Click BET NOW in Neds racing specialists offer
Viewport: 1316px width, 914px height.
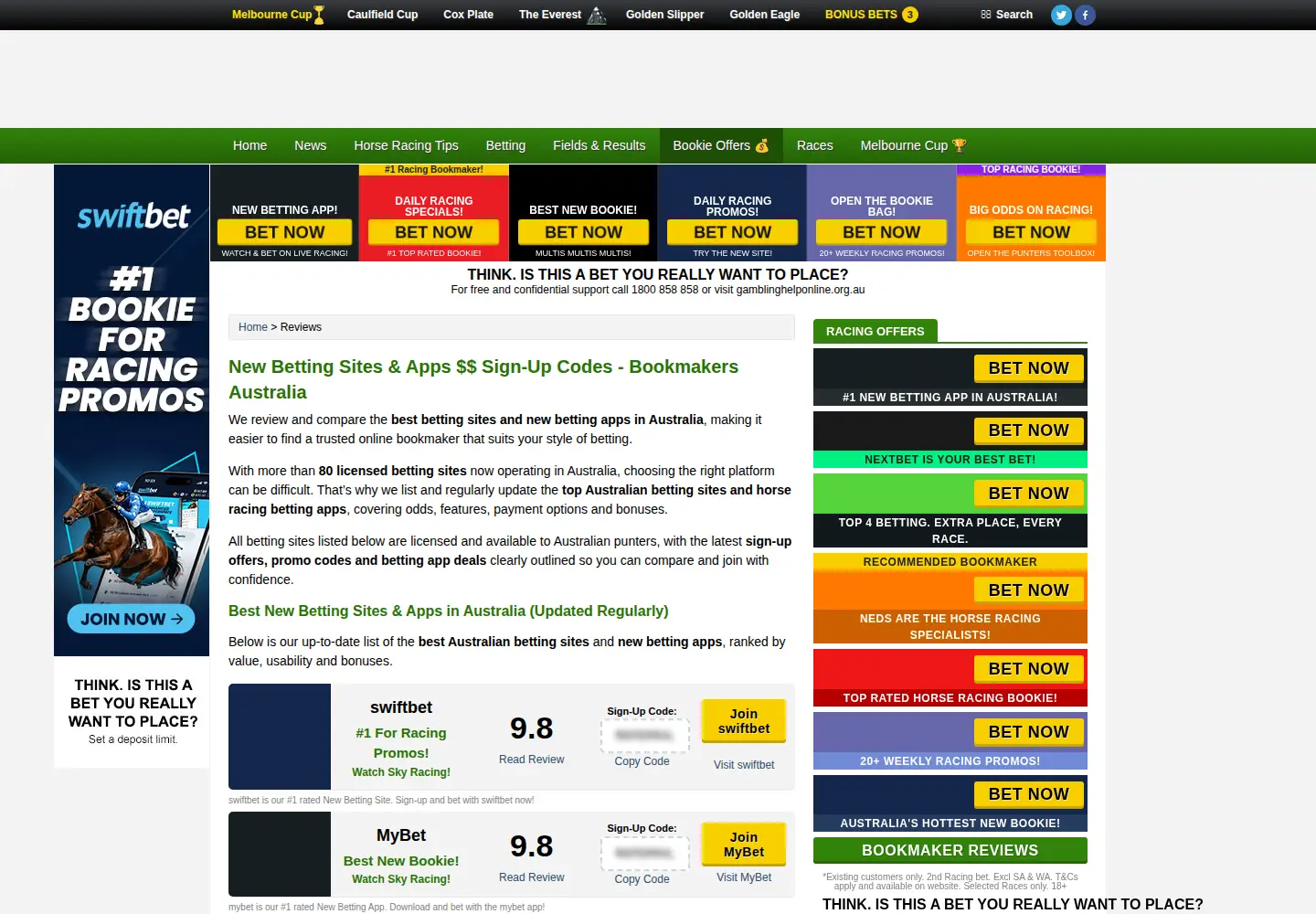pyautogui.click(x=1028, y=590)
